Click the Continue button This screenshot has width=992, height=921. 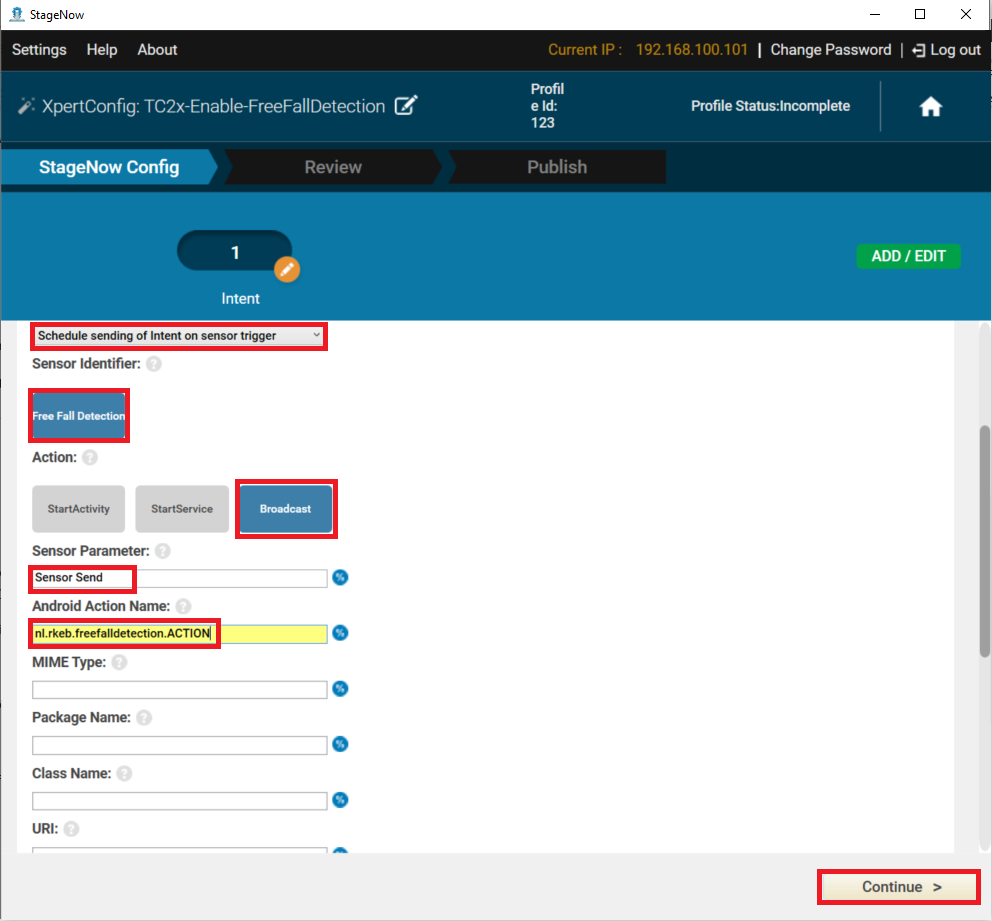click(x=899, y=887)
